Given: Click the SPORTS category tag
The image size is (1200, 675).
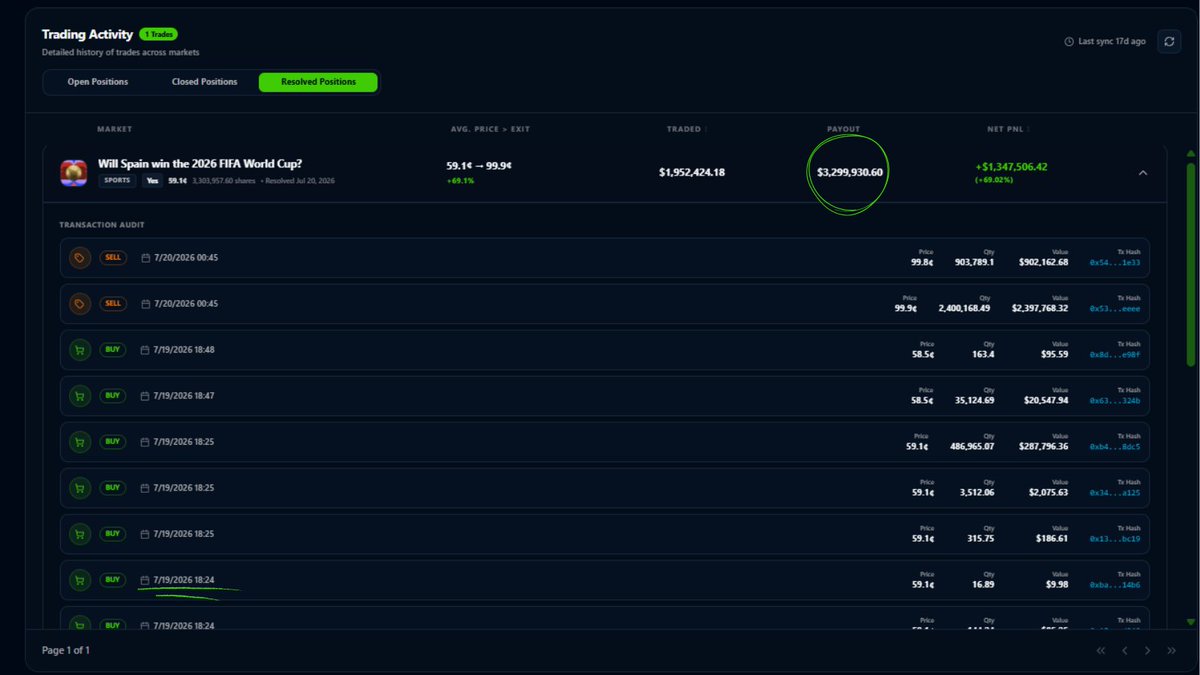Looking at the screenshot, I should (118, 181).
